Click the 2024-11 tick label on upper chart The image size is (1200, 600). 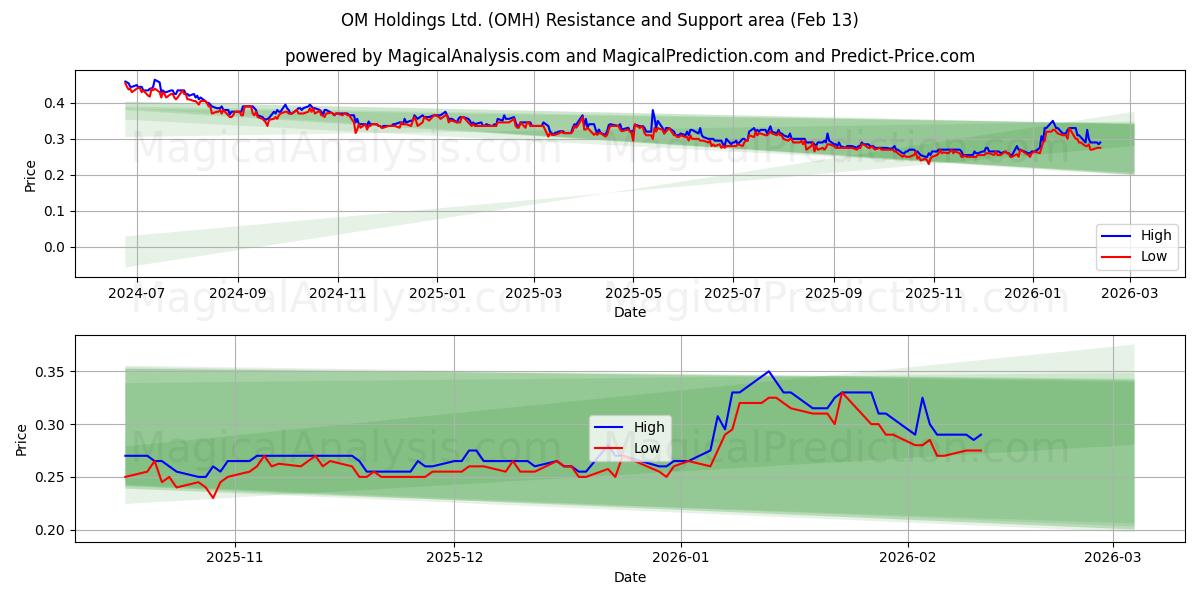coord(338,294)
